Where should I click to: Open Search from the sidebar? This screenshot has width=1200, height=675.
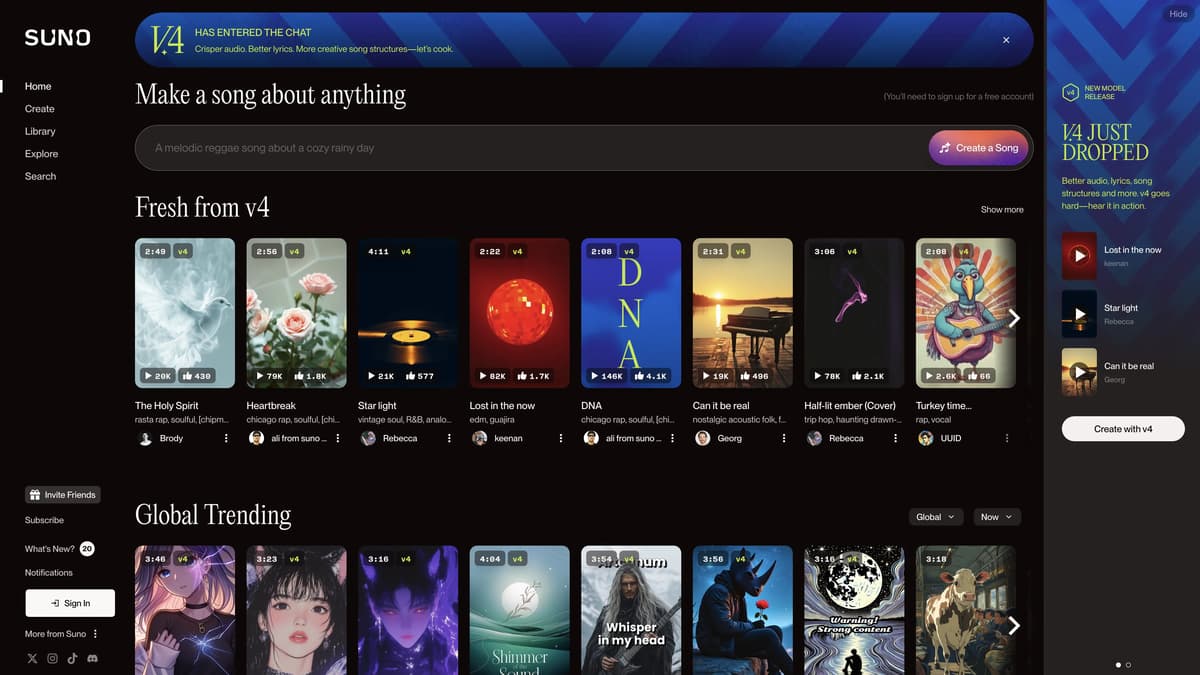[41, 176]
